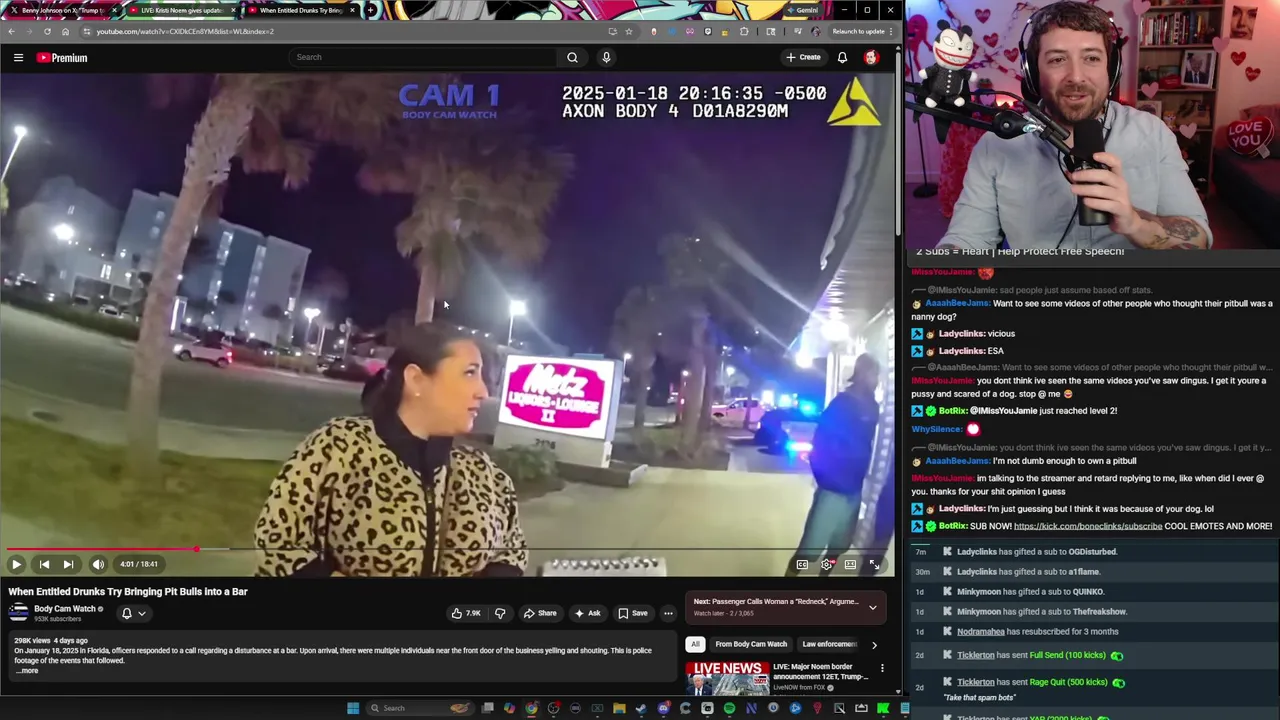The height and width of the screenshot is (720, 1280).
Task: Open a new browser tab
Action: pyautogui.click(x=370, y=10)
